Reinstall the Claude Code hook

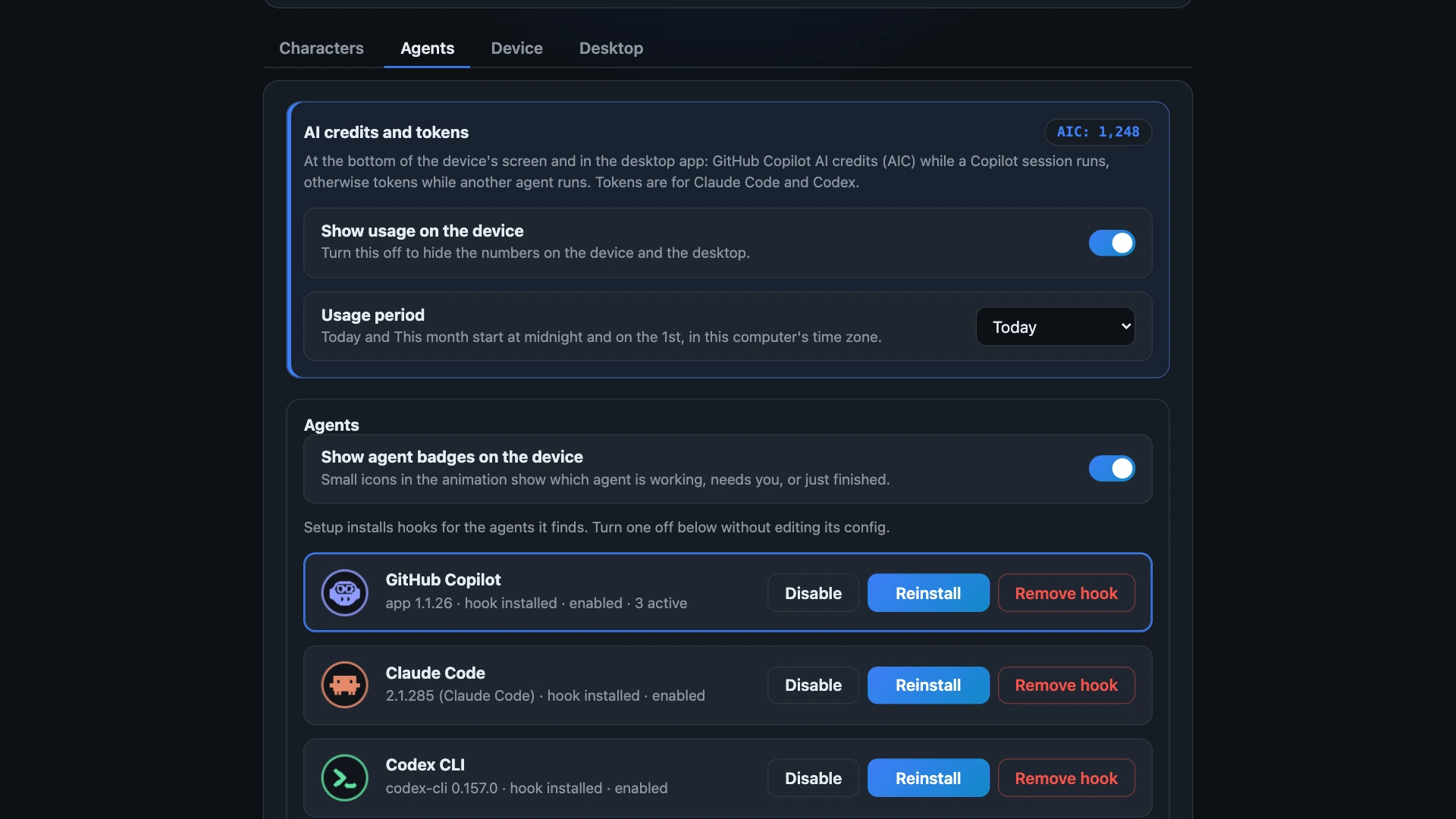coord(928,686)
